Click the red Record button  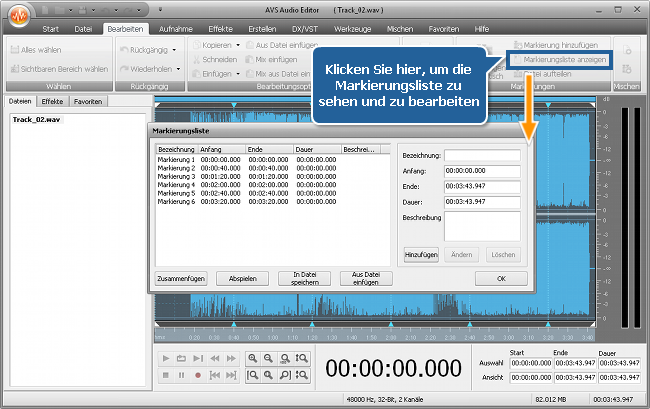coord(198,375)
